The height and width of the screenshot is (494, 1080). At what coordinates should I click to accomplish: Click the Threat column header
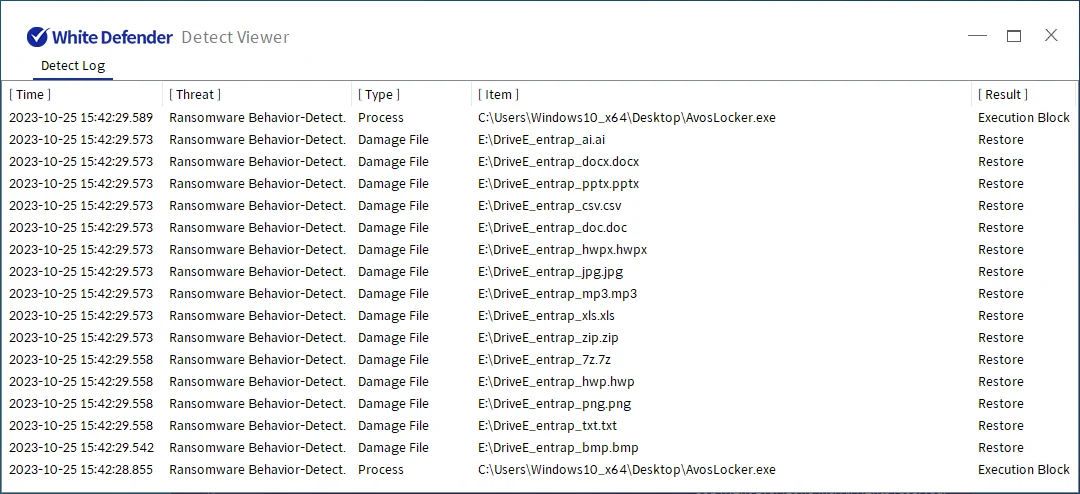click(x=195, y=95)
